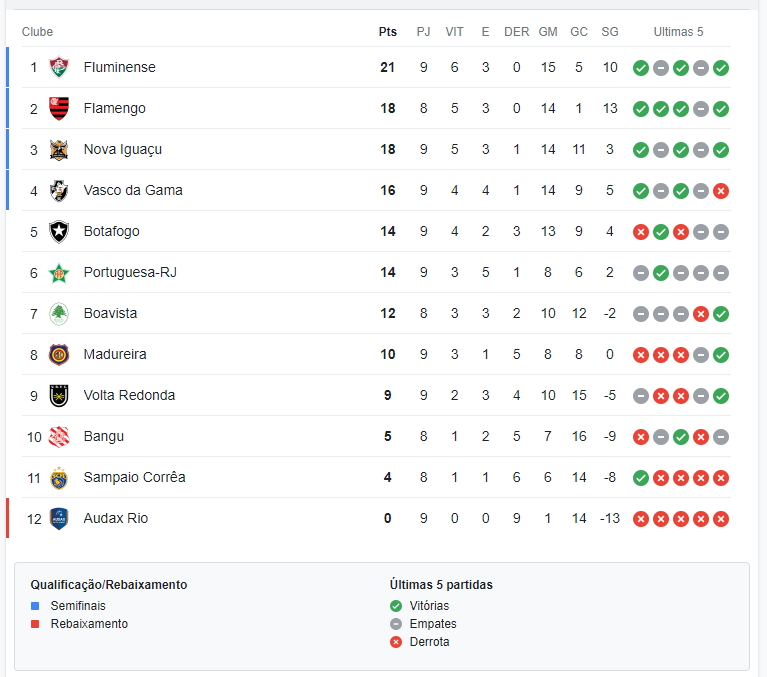
Task: Click the Flamengo club crest
Action: [x=59, y=109]
